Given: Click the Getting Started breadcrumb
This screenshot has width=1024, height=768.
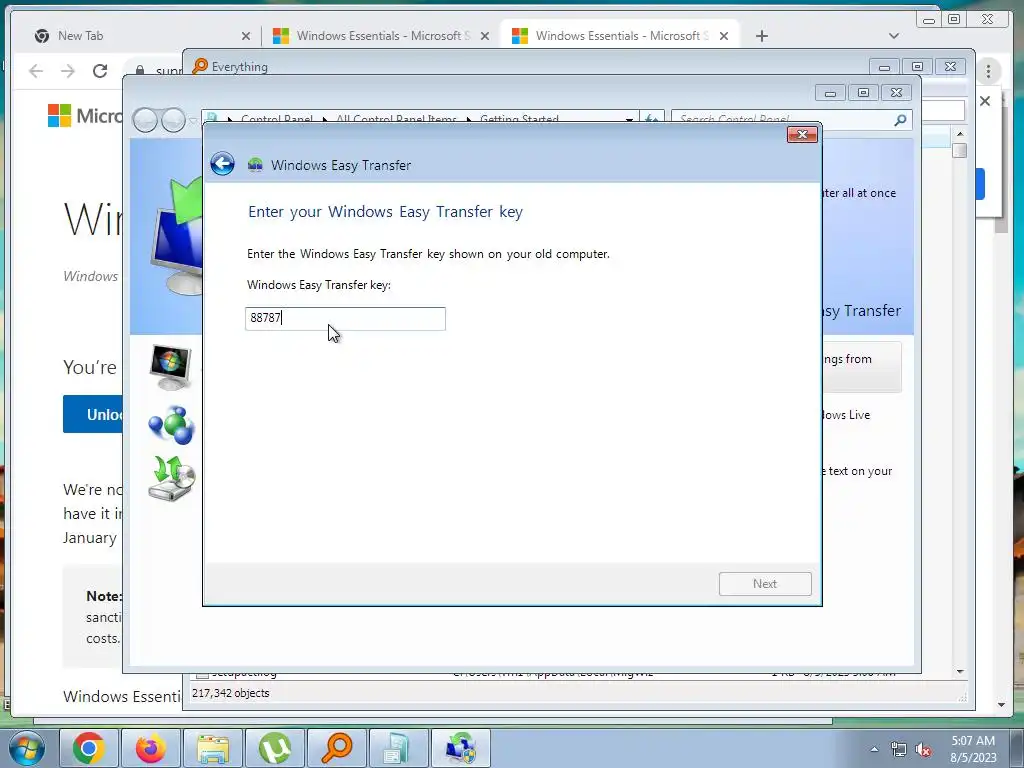Looking at the screenshot, I should [x=519, y=120].
